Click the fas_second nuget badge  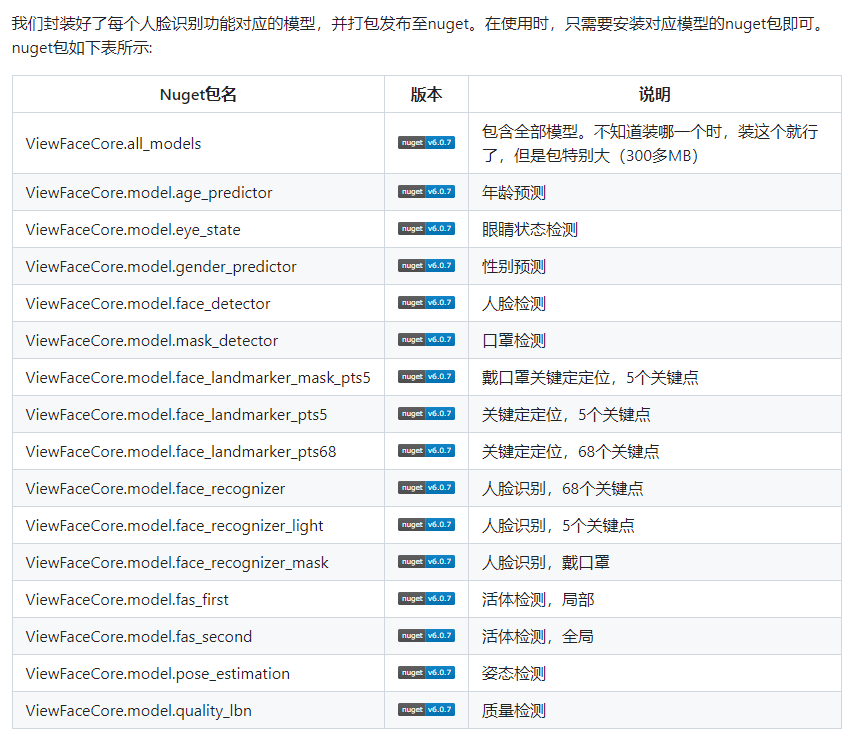pos(426,636)
